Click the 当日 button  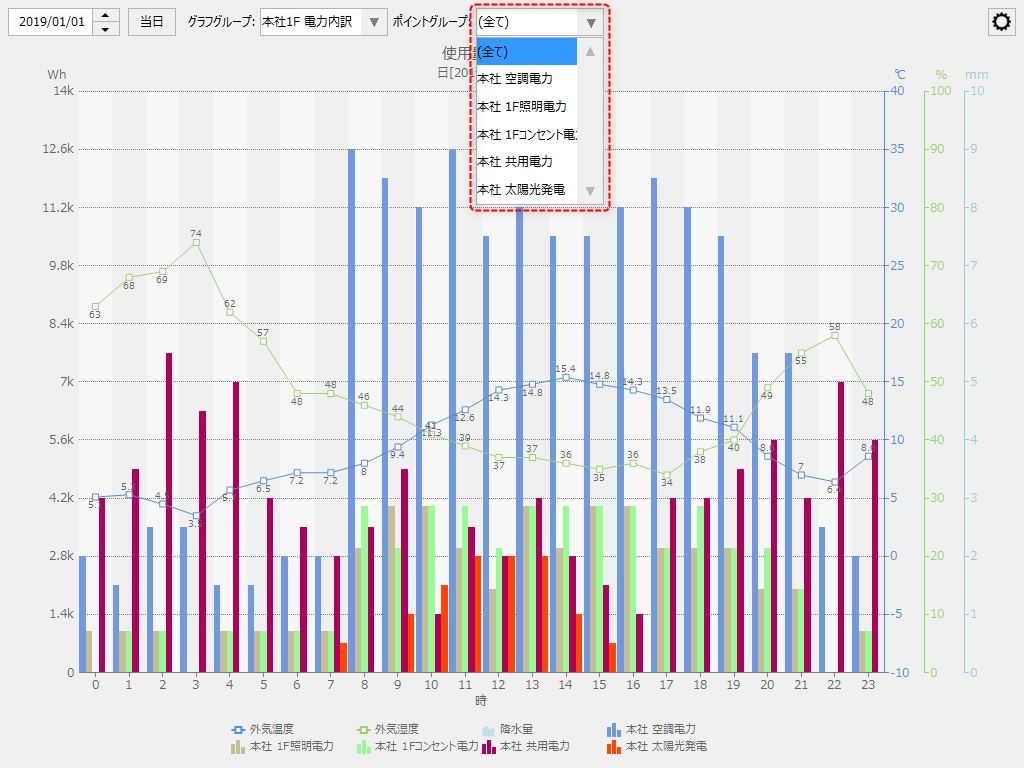tap(152, 22)
